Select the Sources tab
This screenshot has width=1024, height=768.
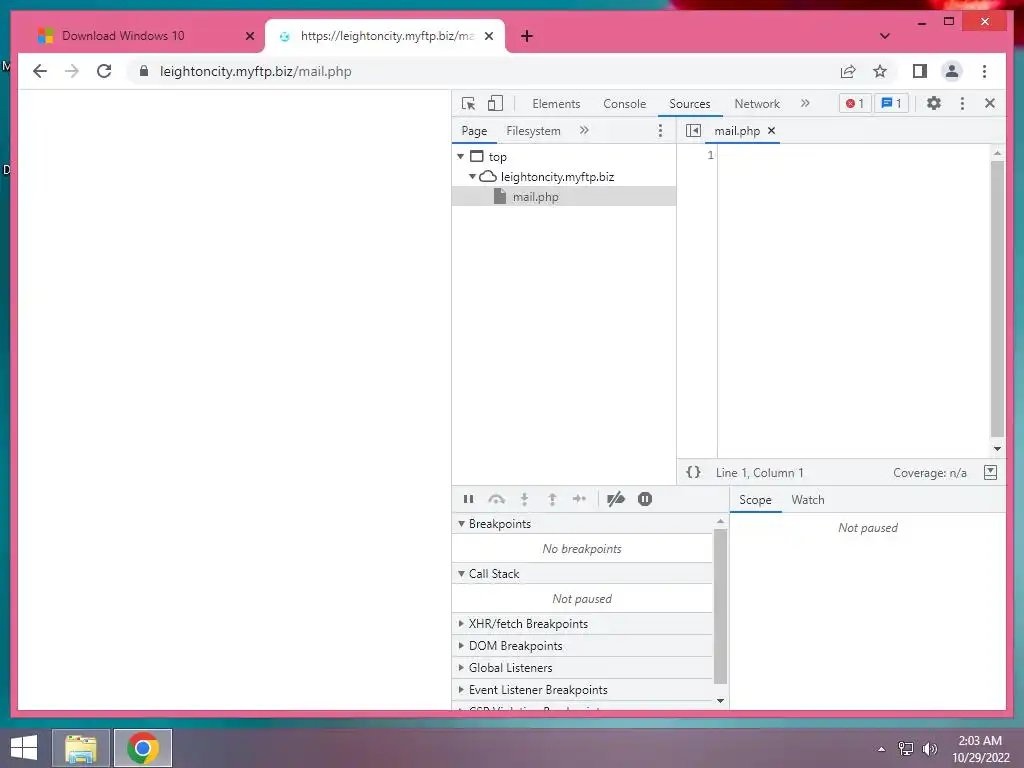(x=690, y=104)
